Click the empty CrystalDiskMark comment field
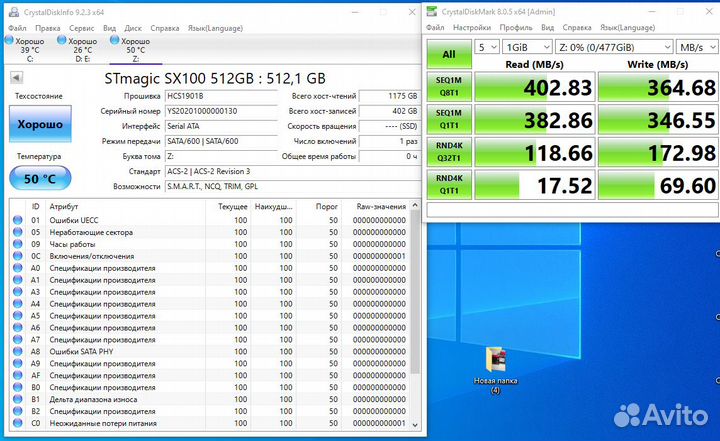Screen dimensions: 720x441 point(573,209)
